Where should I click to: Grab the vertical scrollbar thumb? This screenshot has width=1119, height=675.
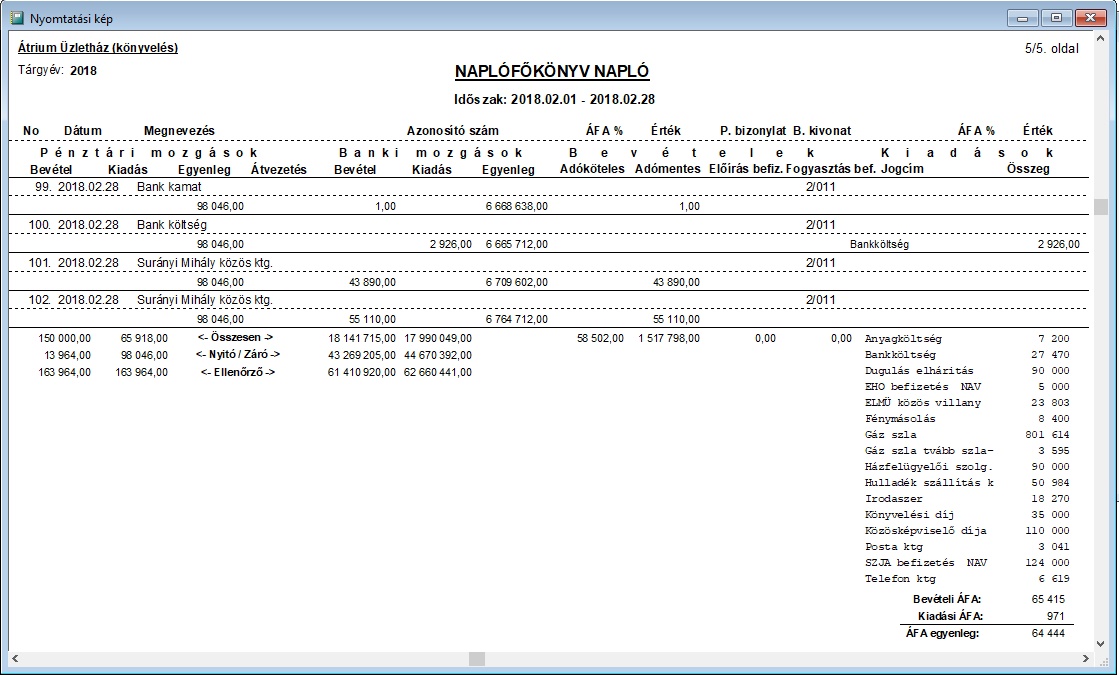(x=1101, y=207)
